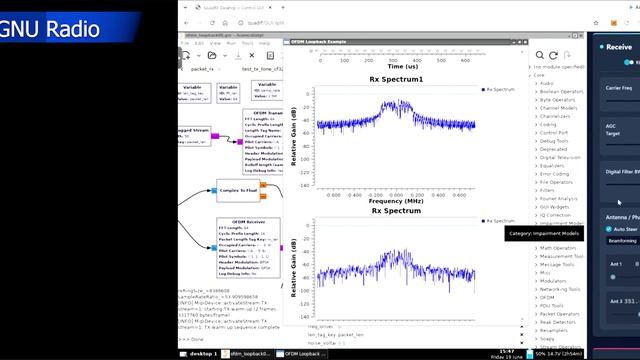Select the OFDM Receiver block
640x360 pixels.
[x=248, y=248]
